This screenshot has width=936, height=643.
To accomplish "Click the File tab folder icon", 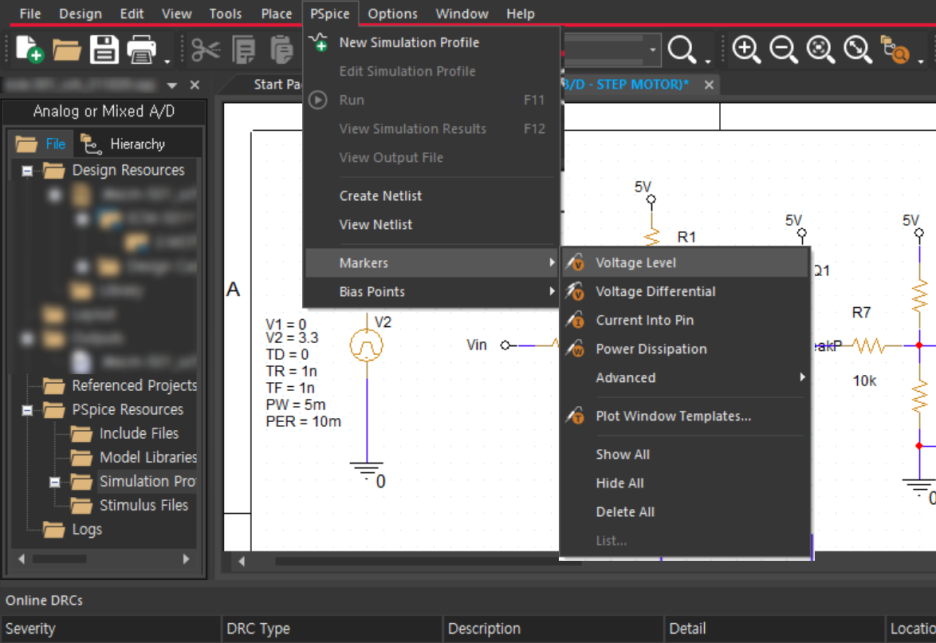I will pos(26,144).
